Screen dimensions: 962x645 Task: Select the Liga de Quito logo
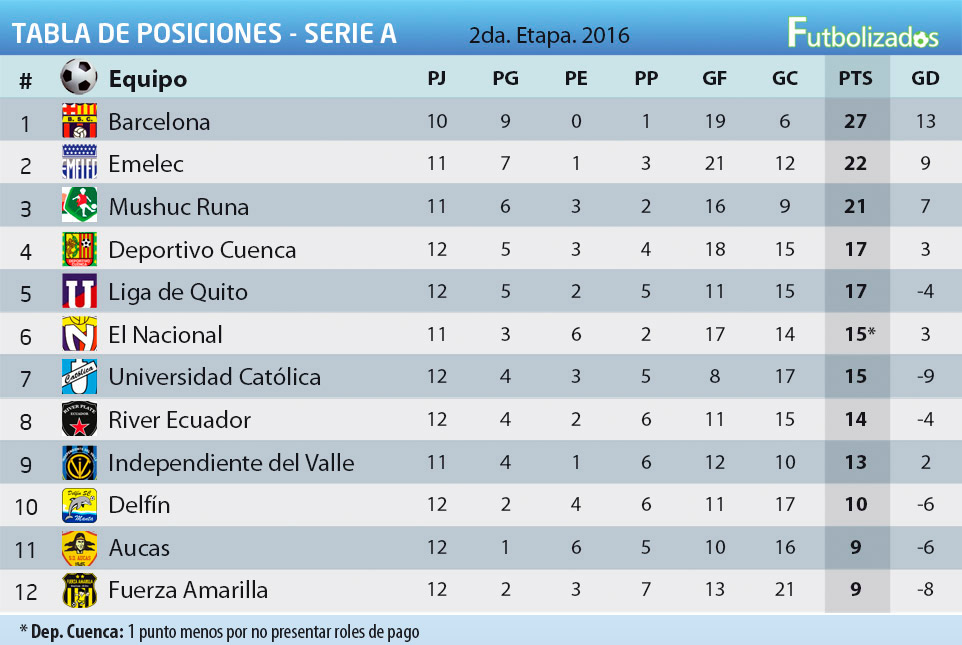[79, 292]
